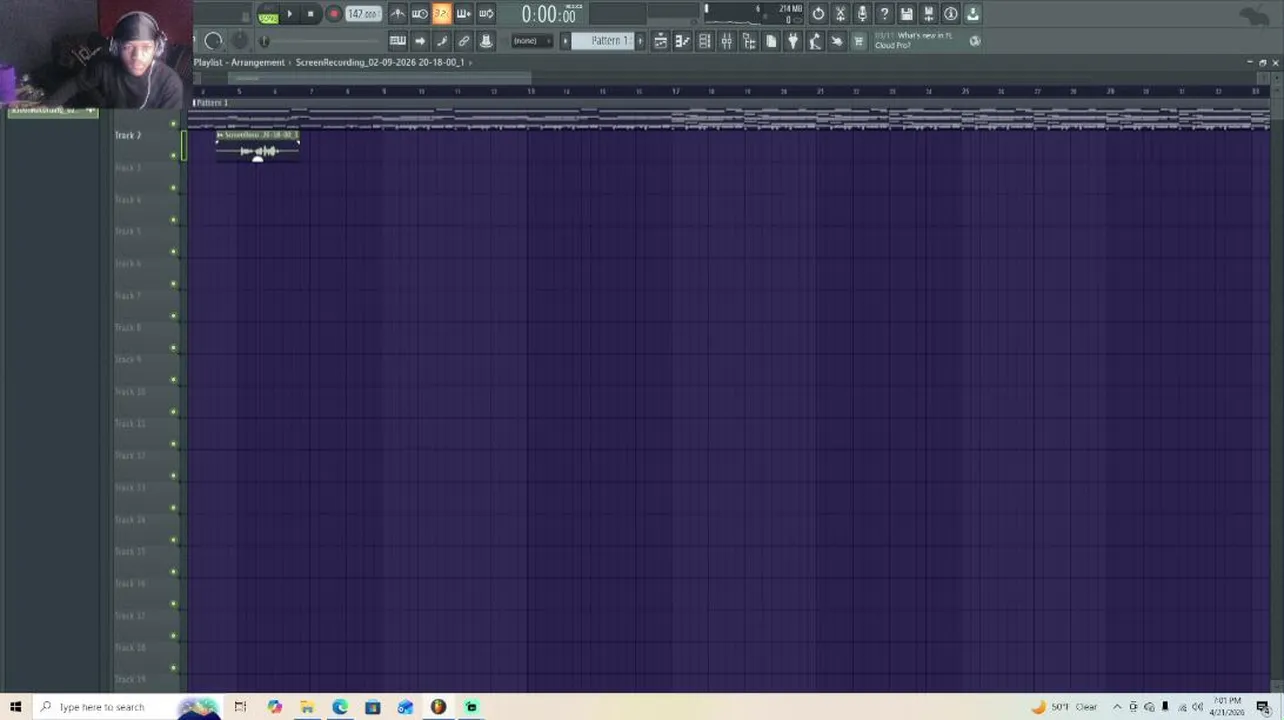Viewport: 1284px width, 720px height.
Task: Click the multilink to controllers icon
Action: tap(464, 41)
